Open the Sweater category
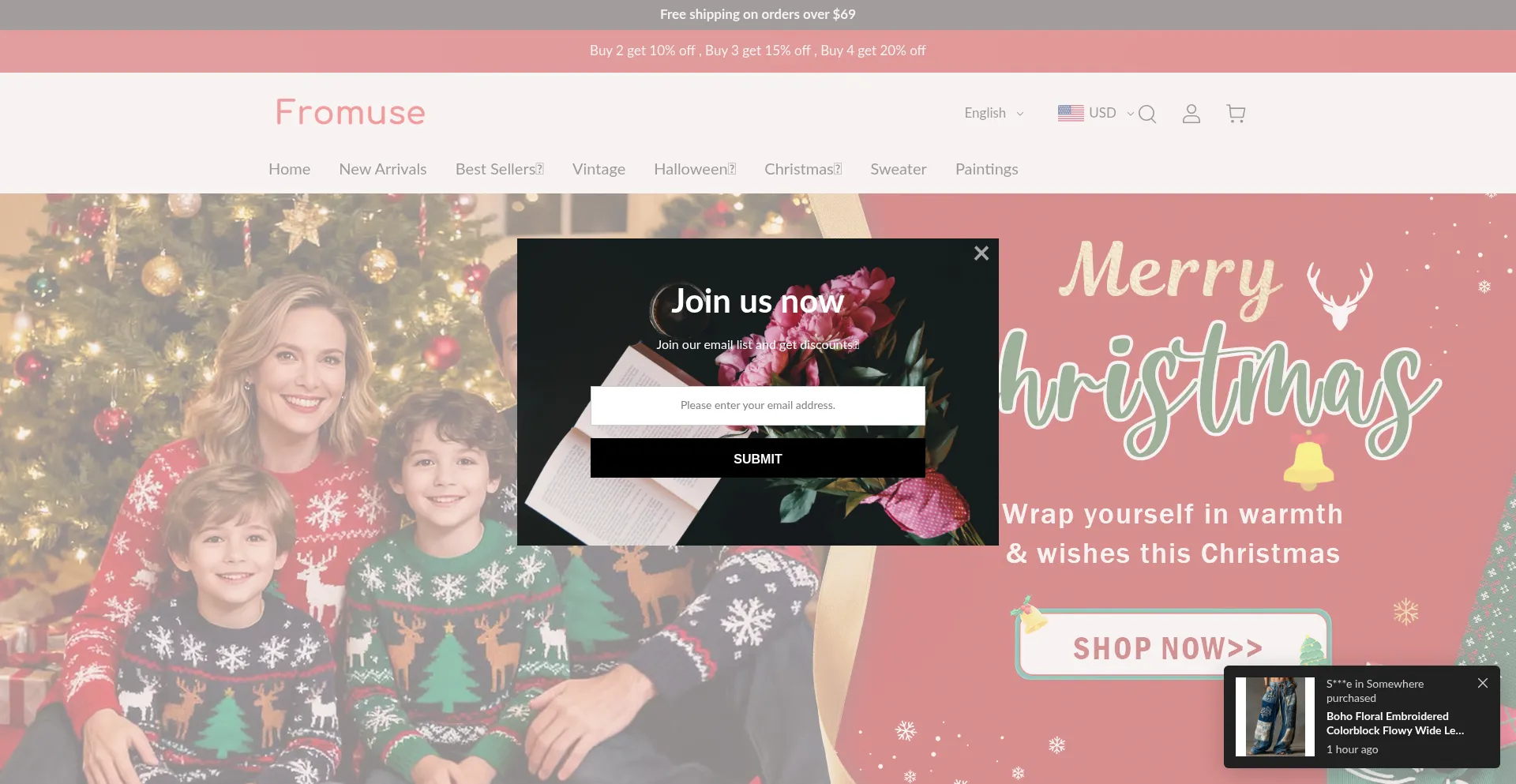Image resolution: width=1516 pixels, height=784 pixels. click(899, 169)
